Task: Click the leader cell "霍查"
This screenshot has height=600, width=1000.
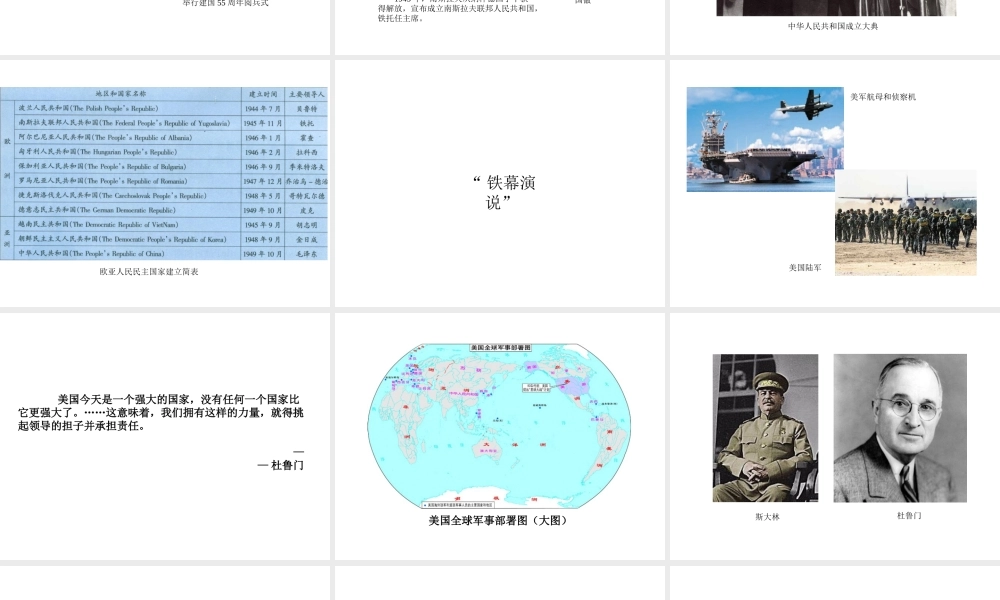Action: point(306,137)
